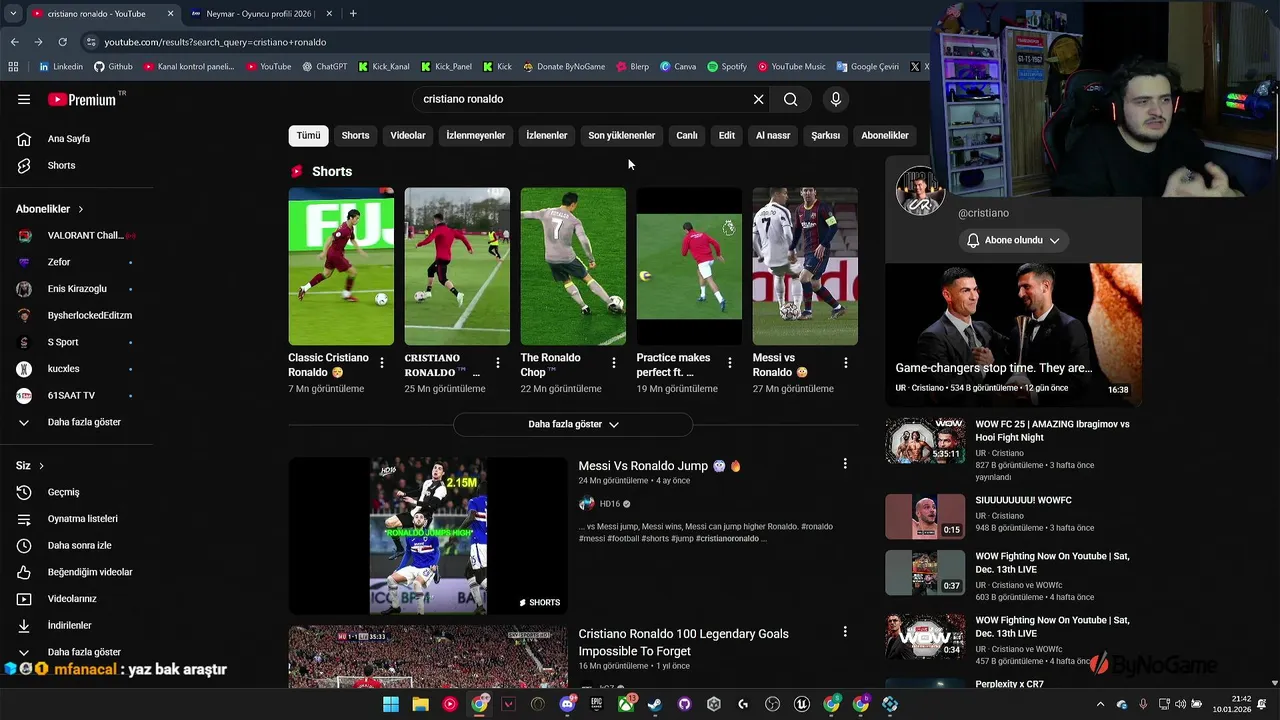
Task: Open VALORANT Chall... subscription channel
Action: pos(76,236)
